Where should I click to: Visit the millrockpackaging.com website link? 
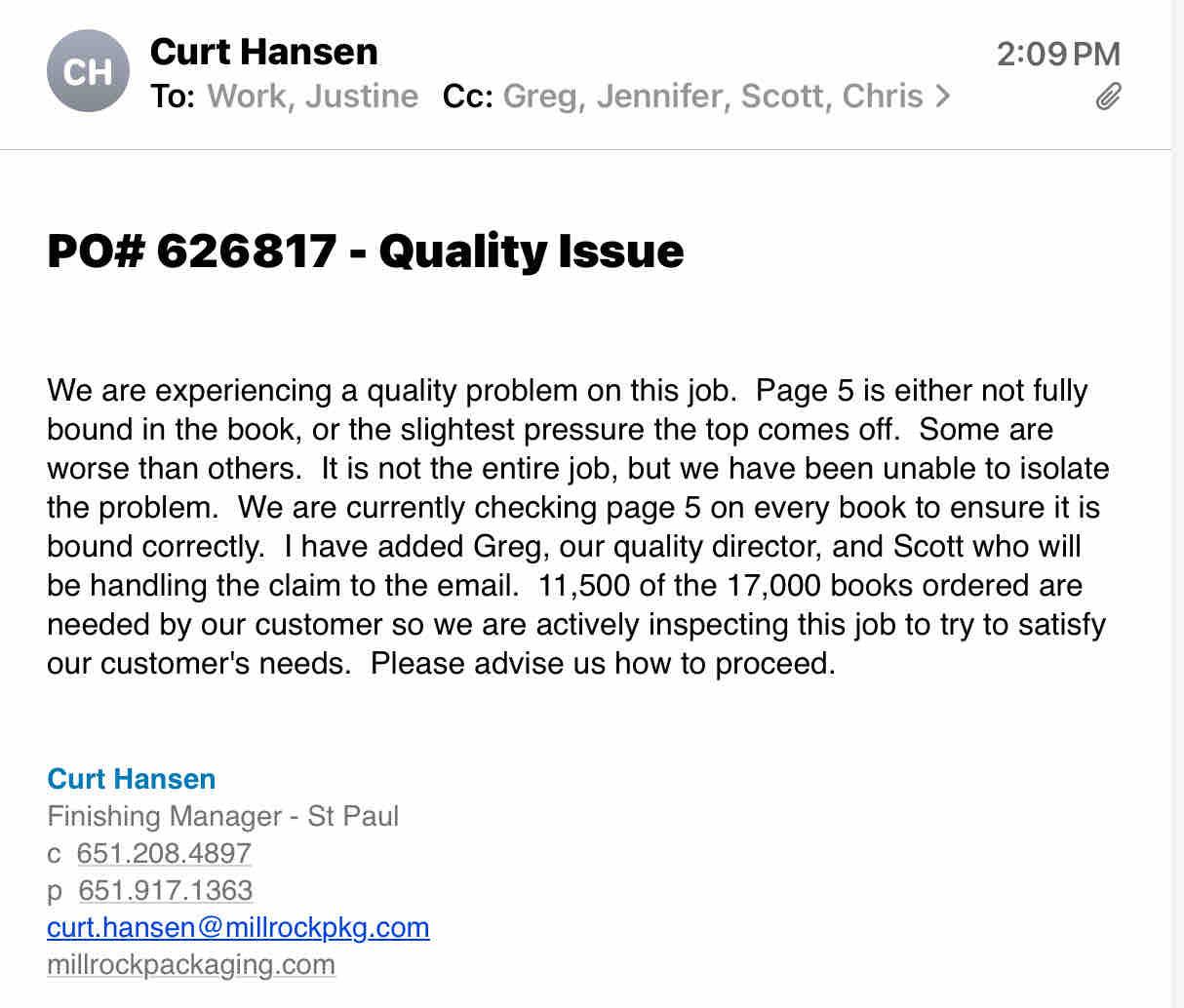point(191,964)
